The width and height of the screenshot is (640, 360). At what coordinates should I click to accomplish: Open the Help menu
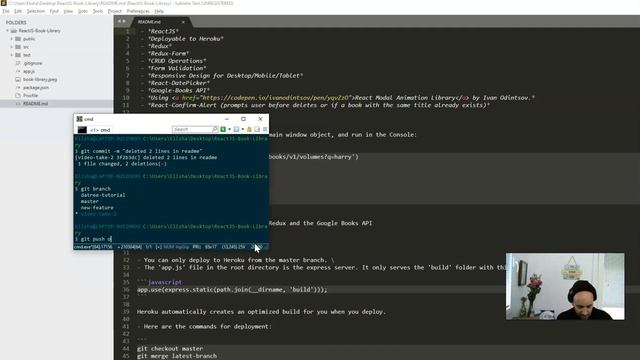click(159, 11)
